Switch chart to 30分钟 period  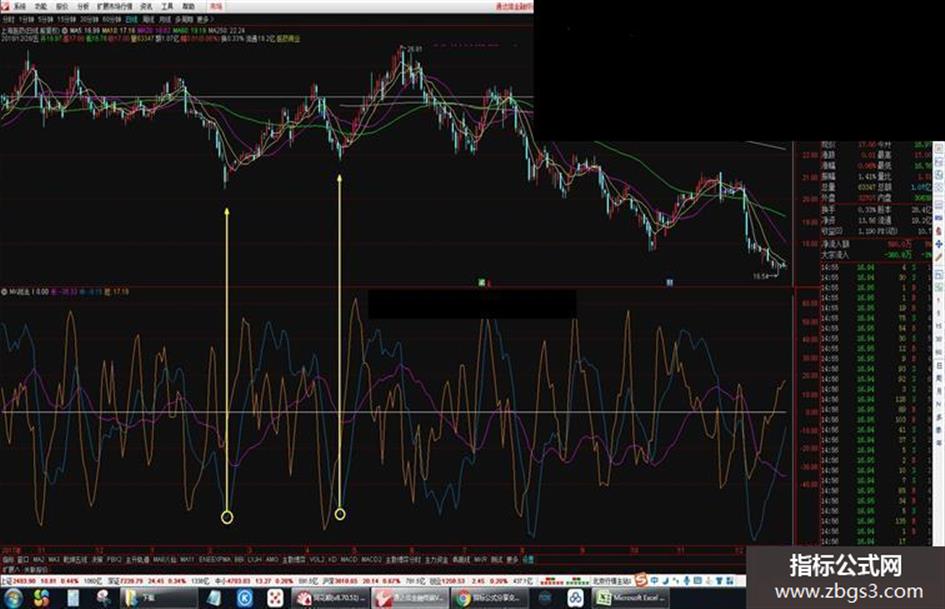click(90, 20)
